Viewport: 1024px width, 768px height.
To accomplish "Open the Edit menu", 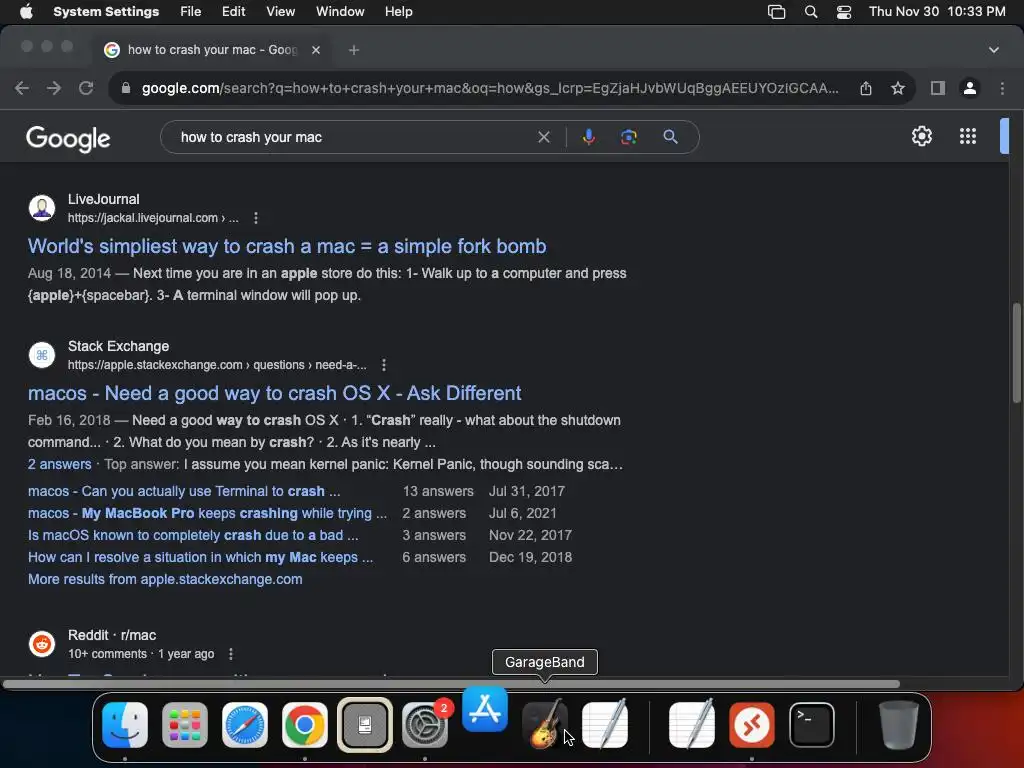I will pos(233,12).
